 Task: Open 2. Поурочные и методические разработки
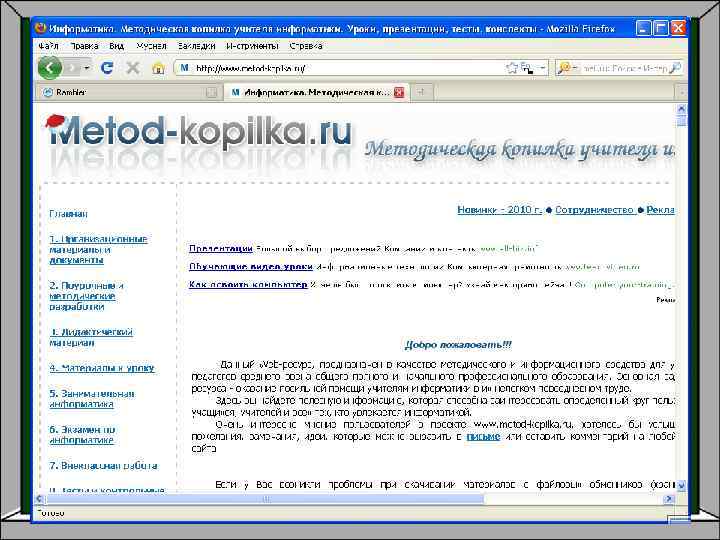point(86,296)
